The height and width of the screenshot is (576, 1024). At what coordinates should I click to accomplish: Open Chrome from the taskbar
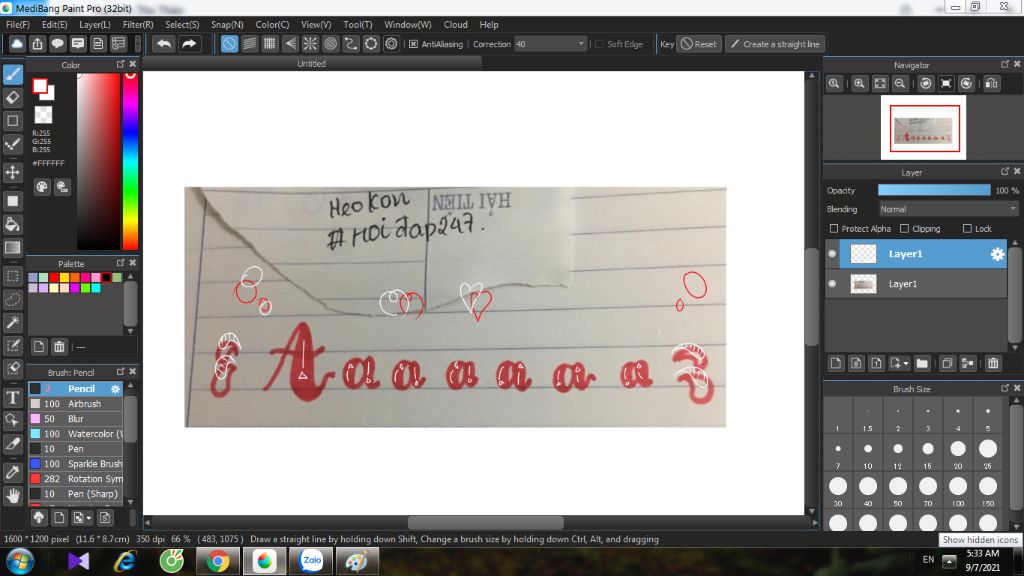point(218,561)
